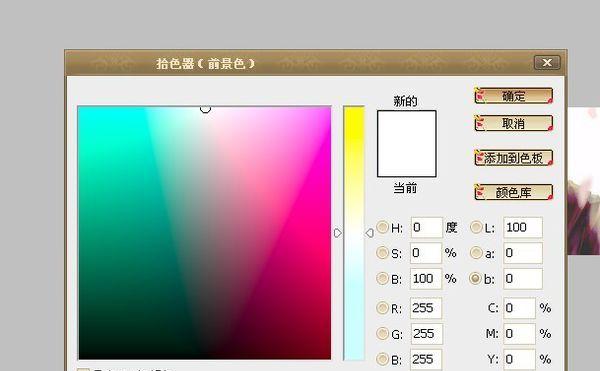Click the circular picker marker in color field

[205, 109]
